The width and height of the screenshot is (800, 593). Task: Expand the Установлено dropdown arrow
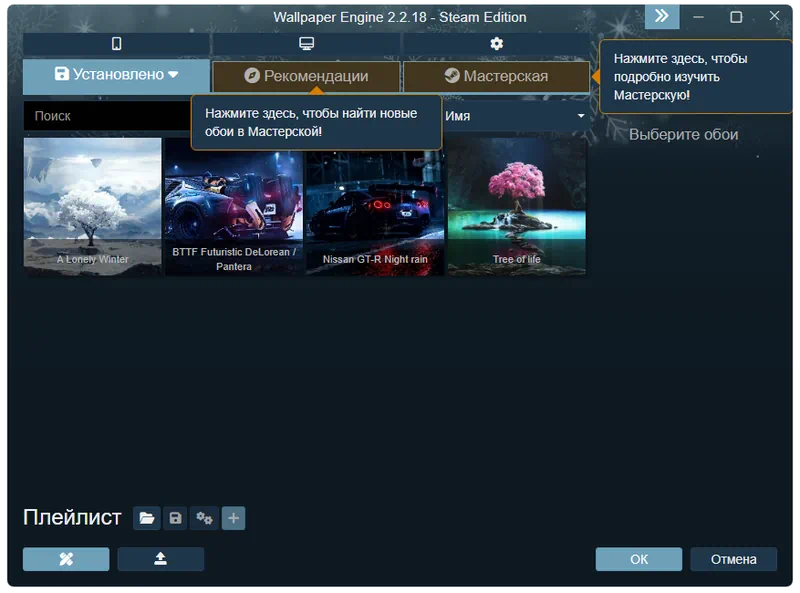click(173, 75)
